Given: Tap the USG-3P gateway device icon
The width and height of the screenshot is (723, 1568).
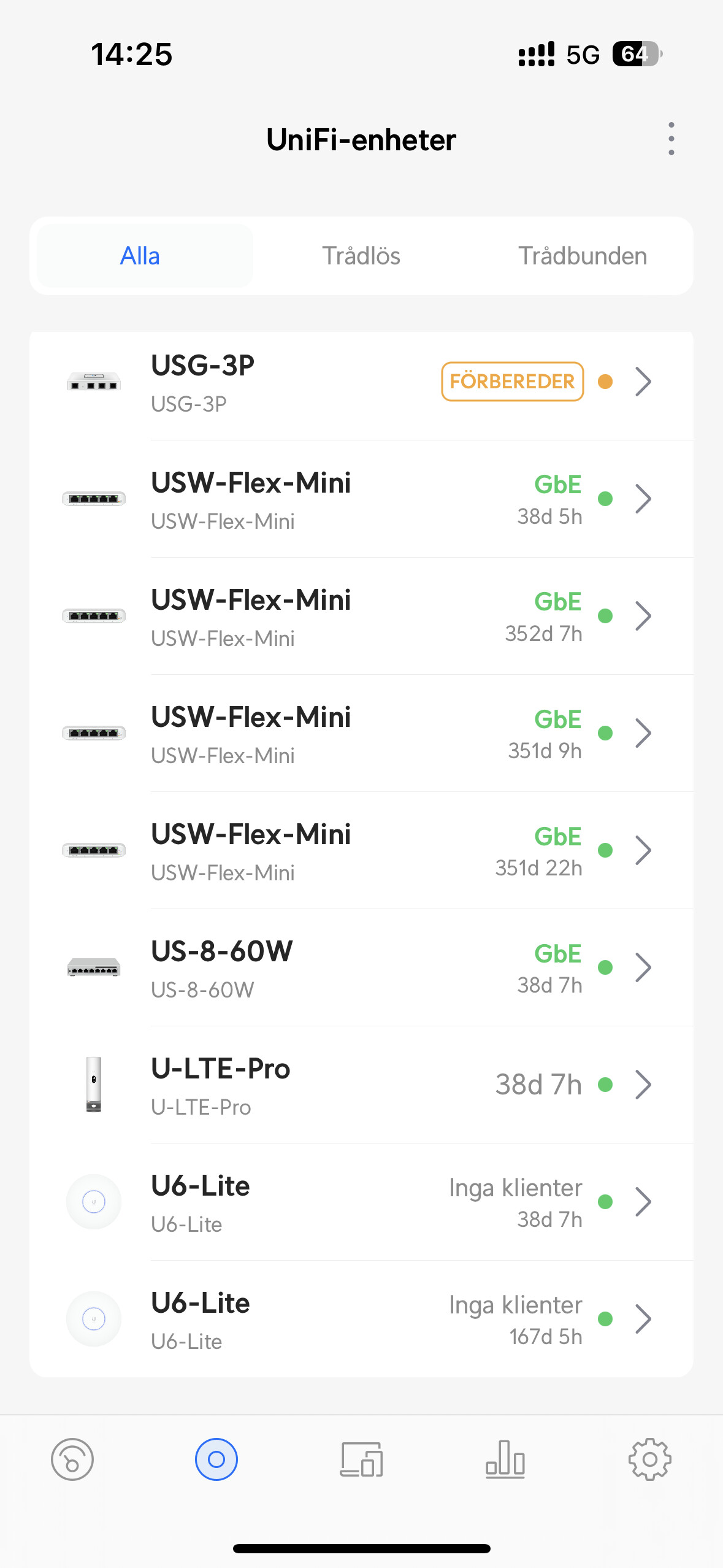Looking at the screenshot, I should 94,382.
